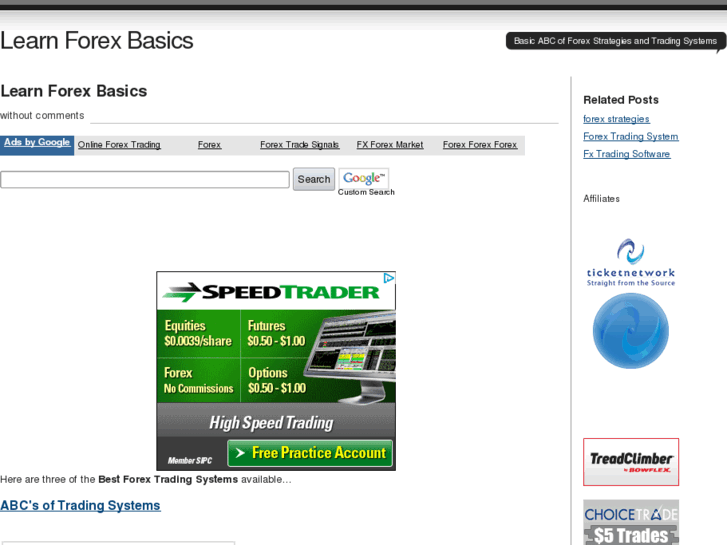The height and width of the screenshot is (545, 727).
Task: Follow the FX Forex Market ad link
Action: pyautogui.click(x=390, y=145)
